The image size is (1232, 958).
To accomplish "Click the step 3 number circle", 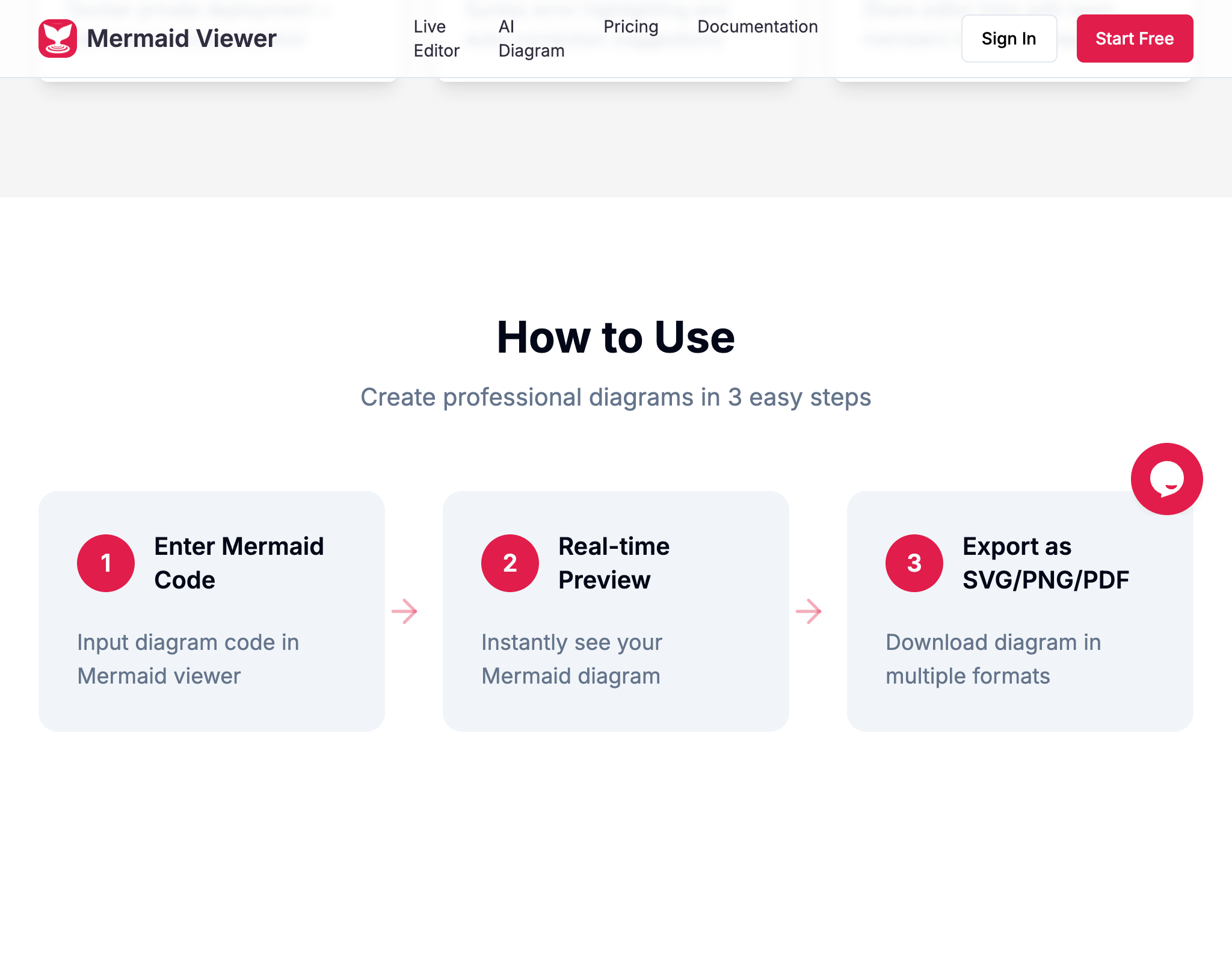I will click(x=914, y=563).
